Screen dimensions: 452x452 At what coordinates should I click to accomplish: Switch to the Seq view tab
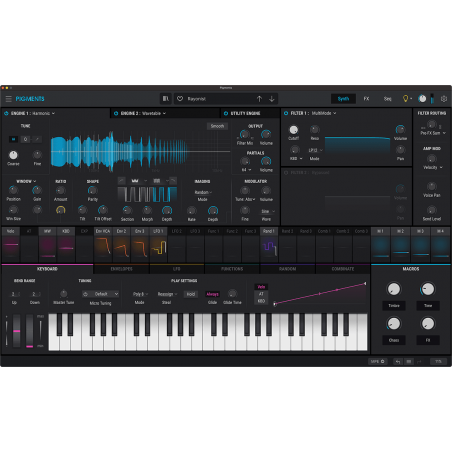click(387, 99)
